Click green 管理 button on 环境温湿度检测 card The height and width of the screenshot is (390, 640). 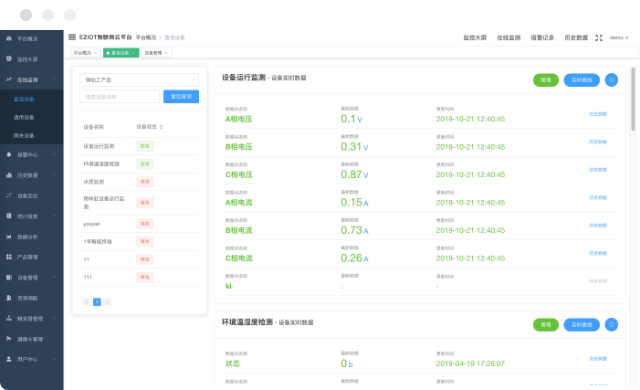point(546,325)
